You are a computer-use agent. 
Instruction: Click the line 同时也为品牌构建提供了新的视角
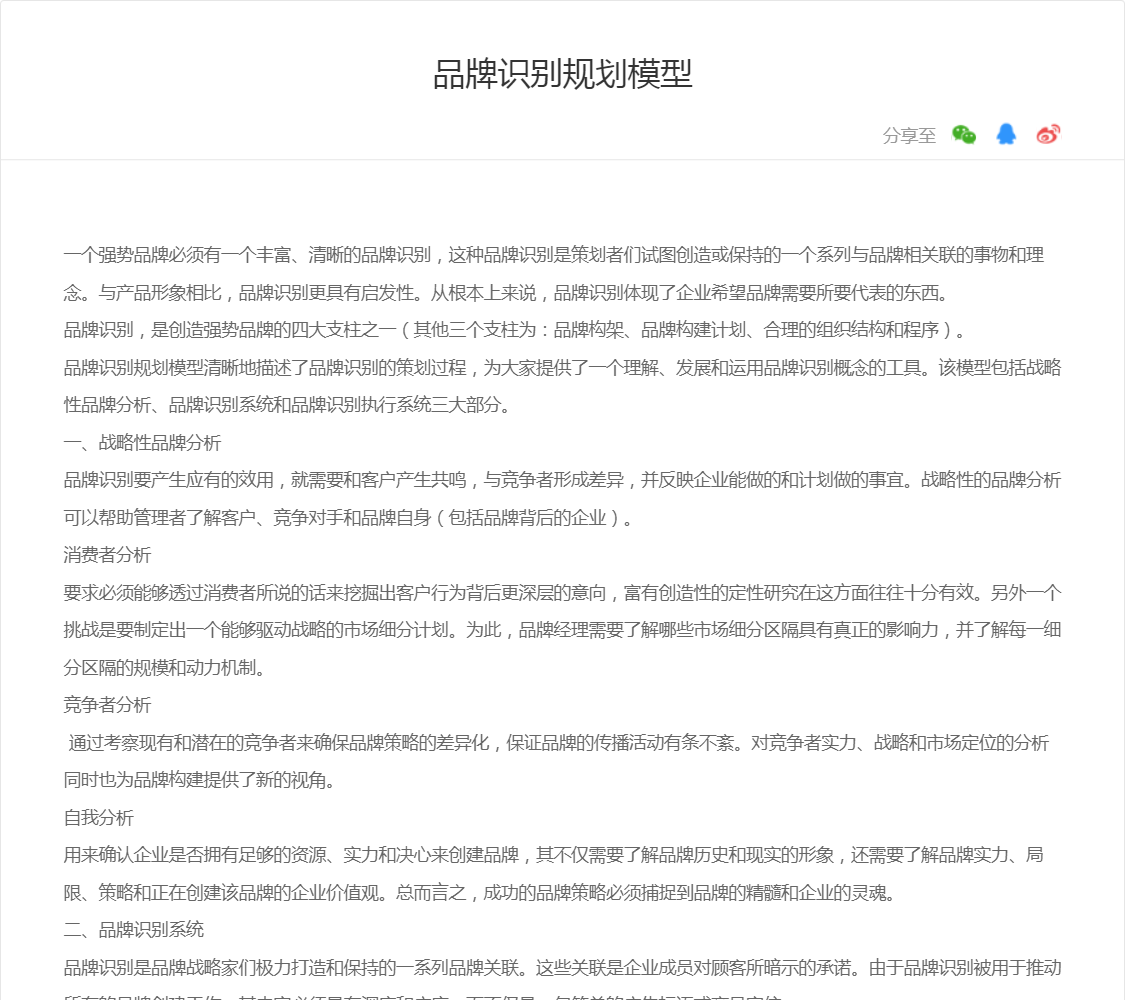tap(199, 780)
